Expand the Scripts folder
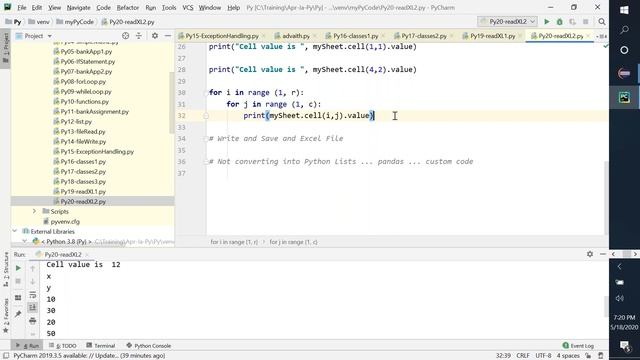Image resolution: width=640 pixels, height=360 pixels. point(34,211)
